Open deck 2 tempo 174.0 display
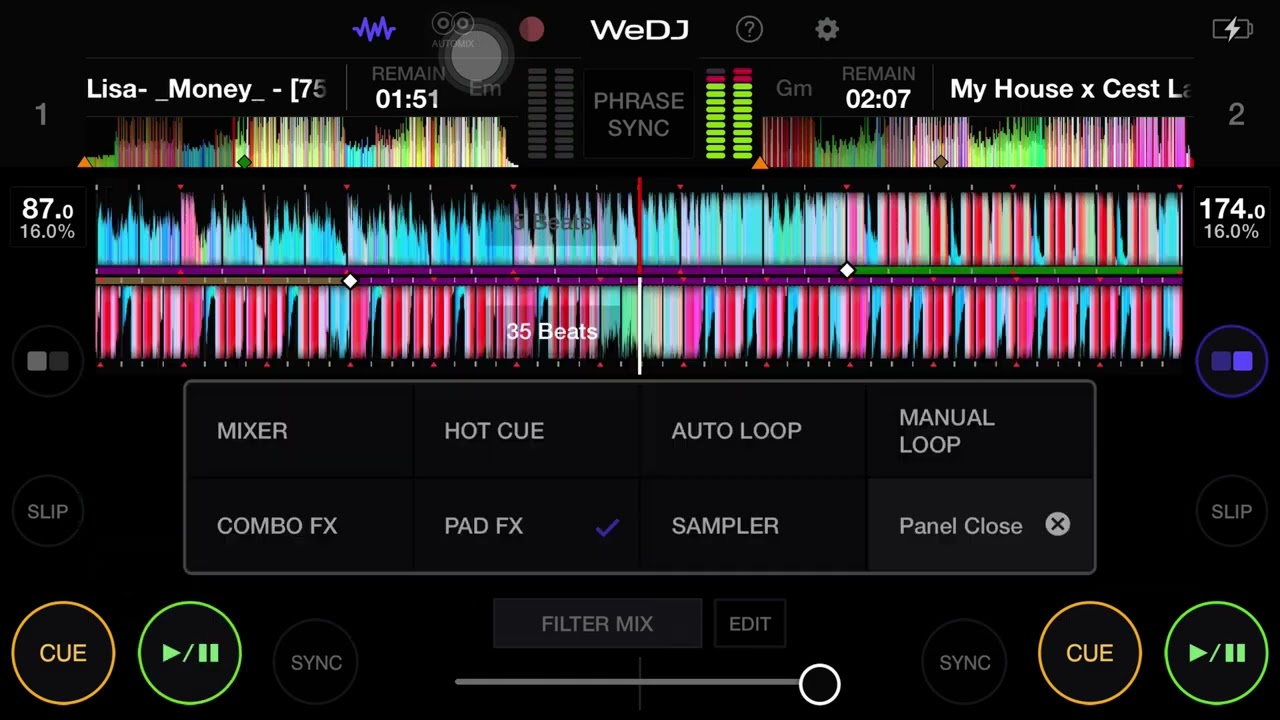 [x=1231, y=219]
